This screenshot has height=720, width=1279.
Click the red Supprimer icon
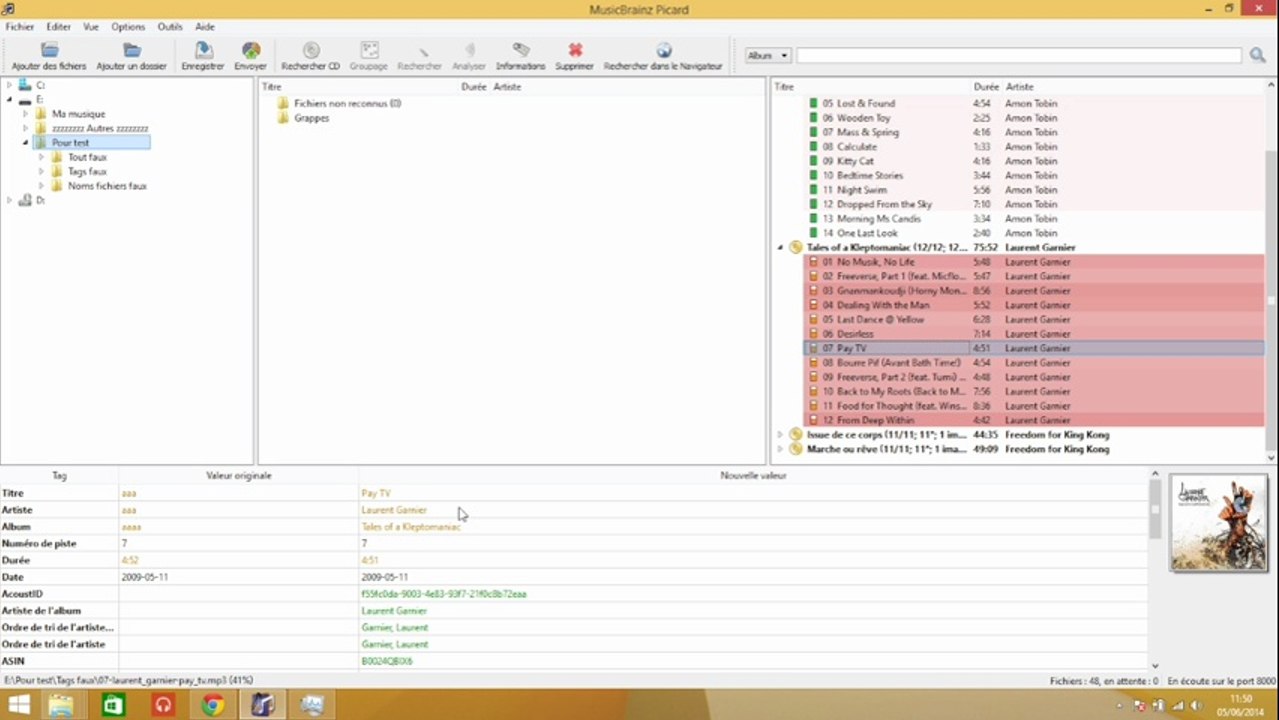tap(575, 50)
